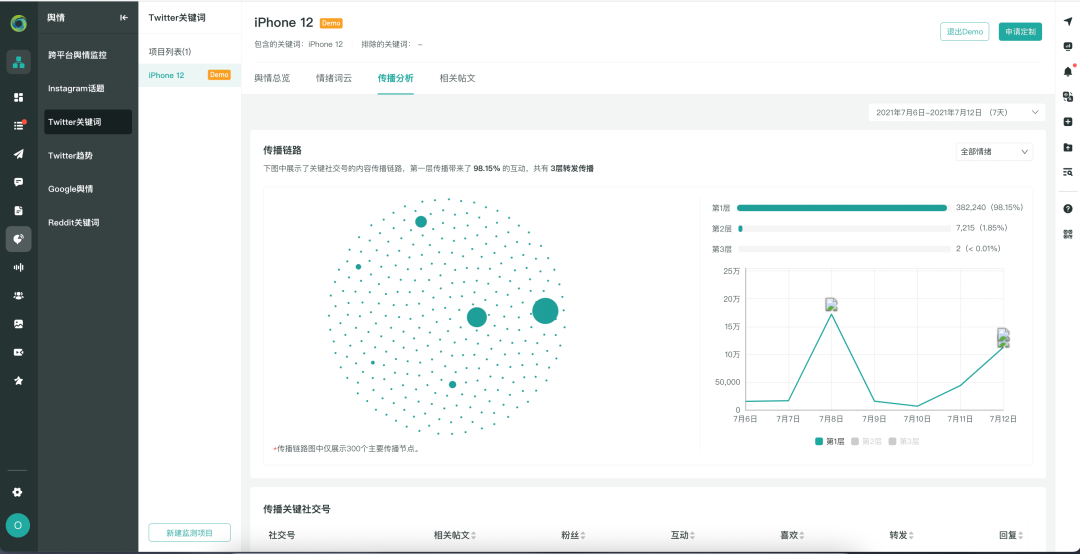
Task: Open the list search icon in right rail
Action: click(1068, 172)
